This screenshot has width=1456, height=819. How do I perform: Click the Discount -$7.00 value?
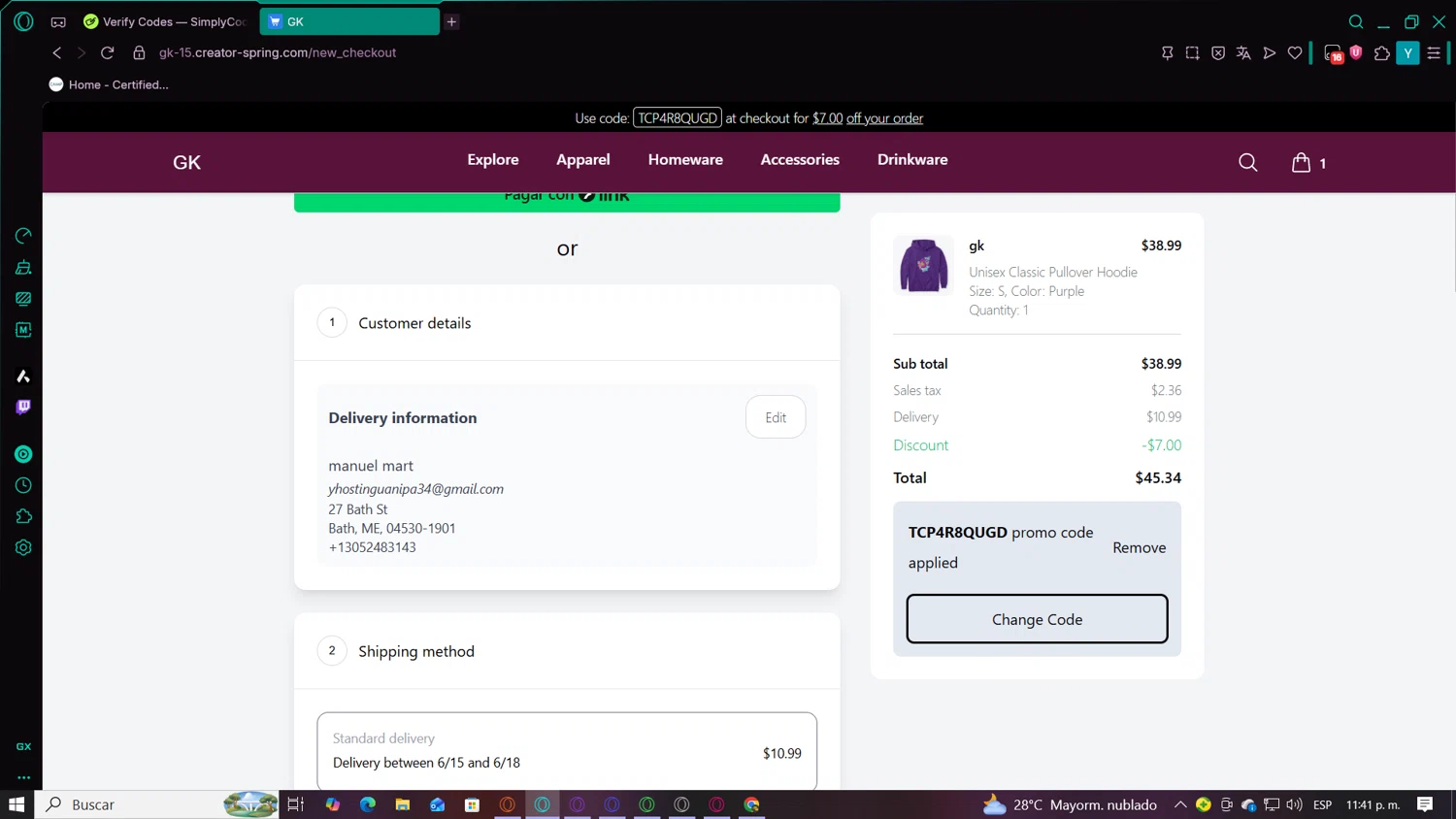click(1161, 445)
